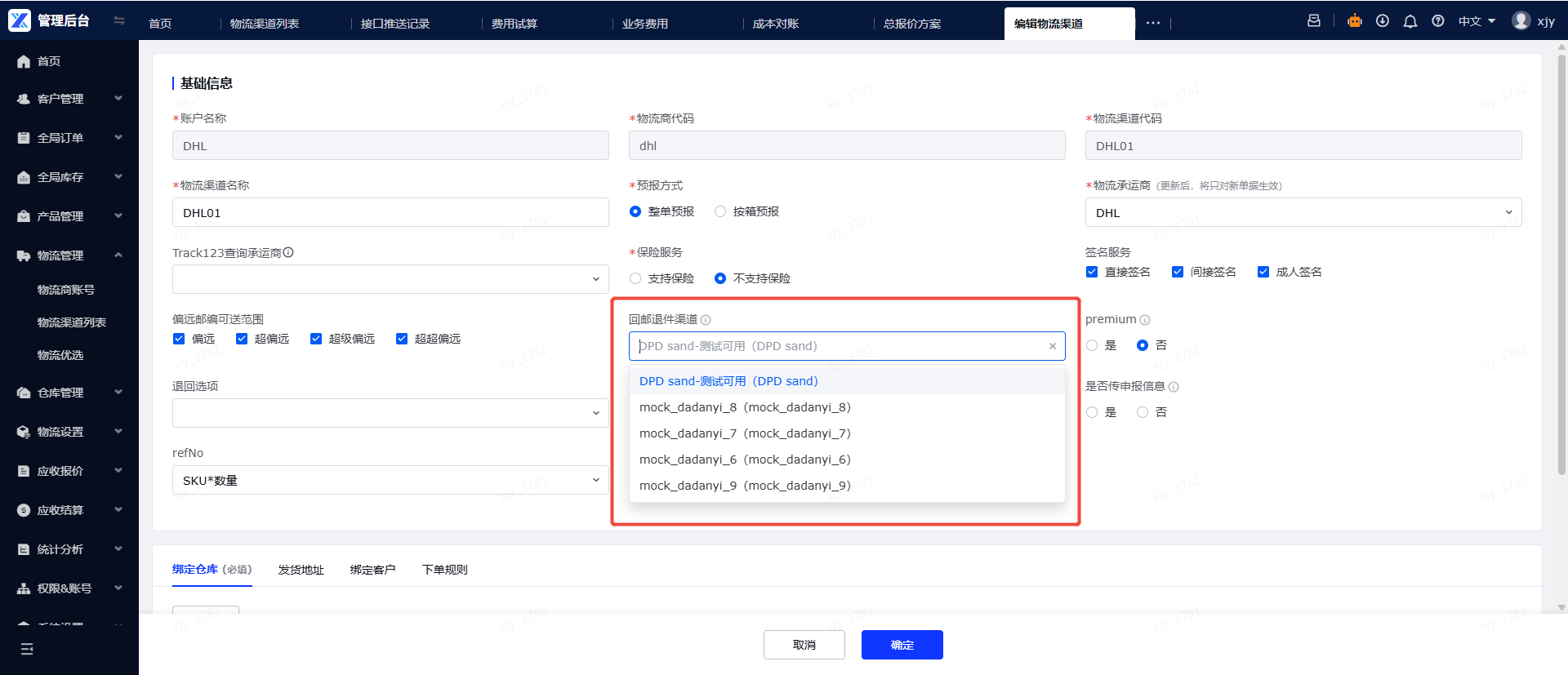This screenshot has height=675, width=1568.
Task: Check the 偏远 checkbox
Action: (x=179, y=339)
